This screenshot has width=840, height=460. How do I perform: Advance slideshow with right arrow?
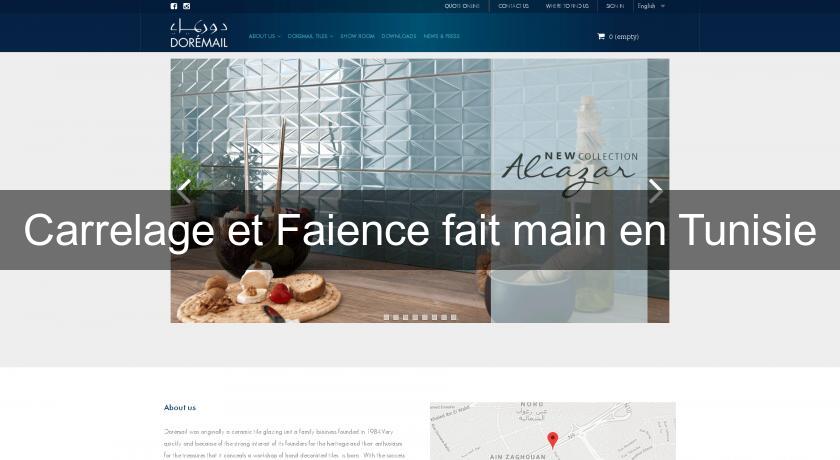[x=656, y=191]
